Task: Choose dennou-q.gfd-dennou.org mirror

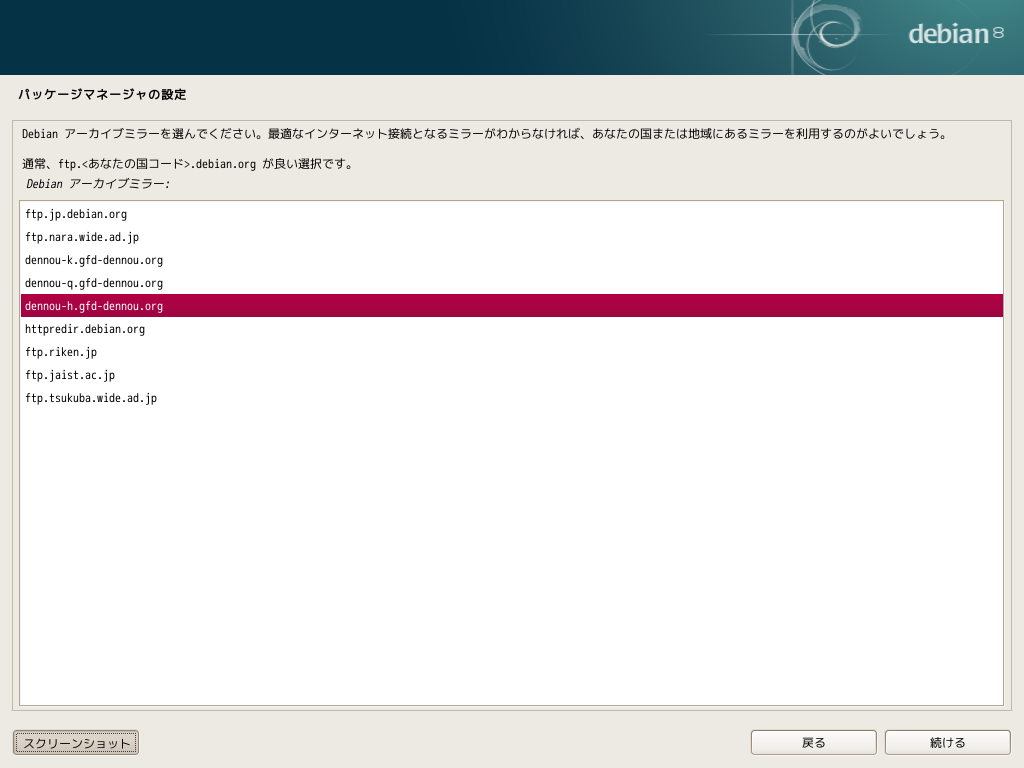Action: (x=511, y=283)
